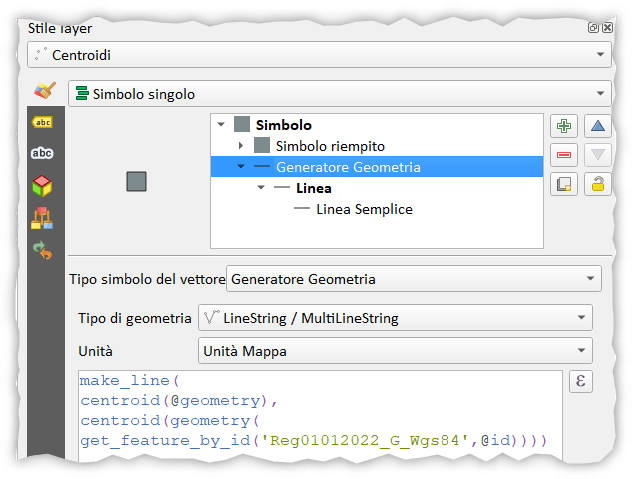Screen dimensions: 632x479
Task: Open the style History arrows tab
Action: point(42,249)
